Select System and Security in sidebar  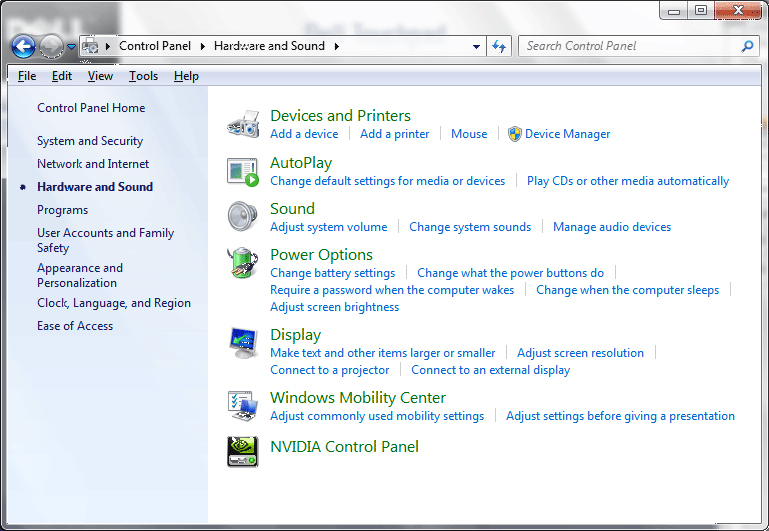(x=90, y=141)
